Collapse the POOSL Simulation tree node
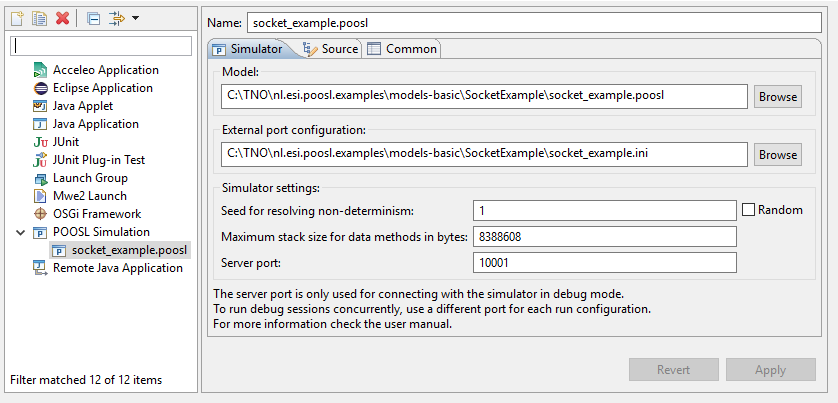Viewport: 838px width, 403px height. (x=21, y=232)
